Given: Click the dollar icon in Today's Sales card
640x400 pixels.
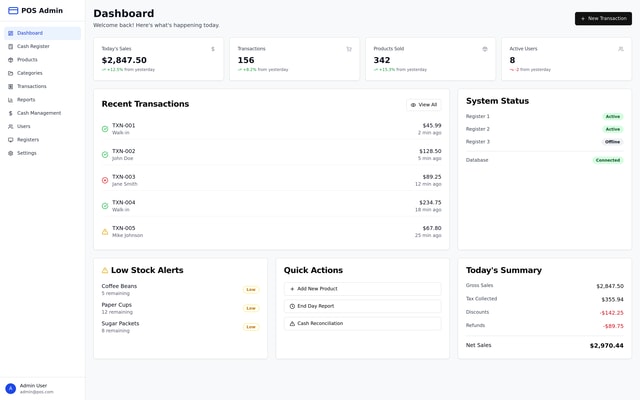Looking at the screenshot, I should point(213,48).
